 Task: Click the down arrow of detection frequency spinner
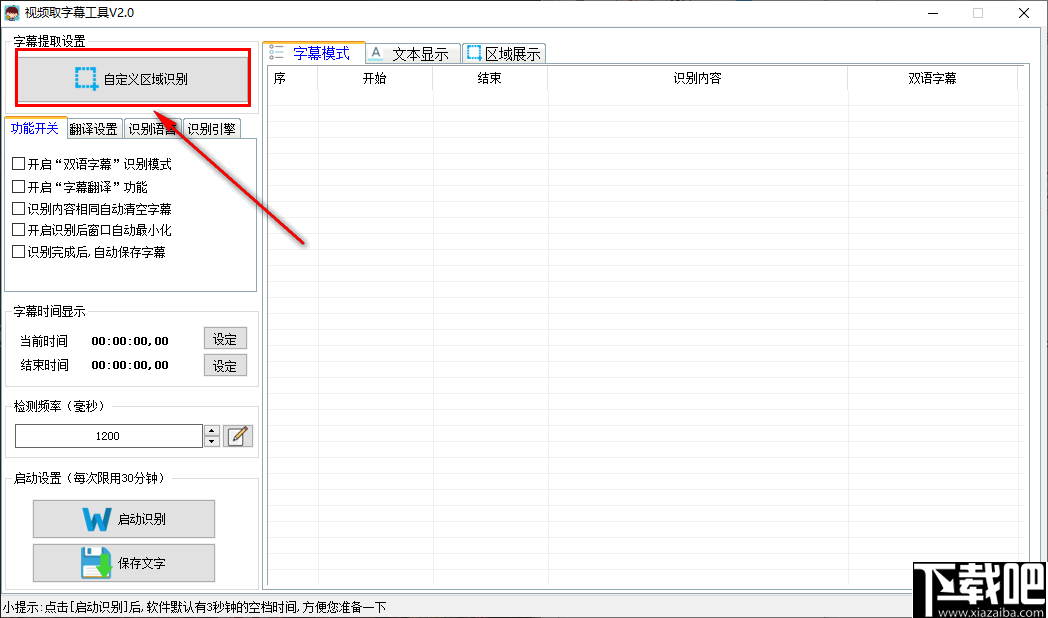pyautogui.click(x=211, y=441)
